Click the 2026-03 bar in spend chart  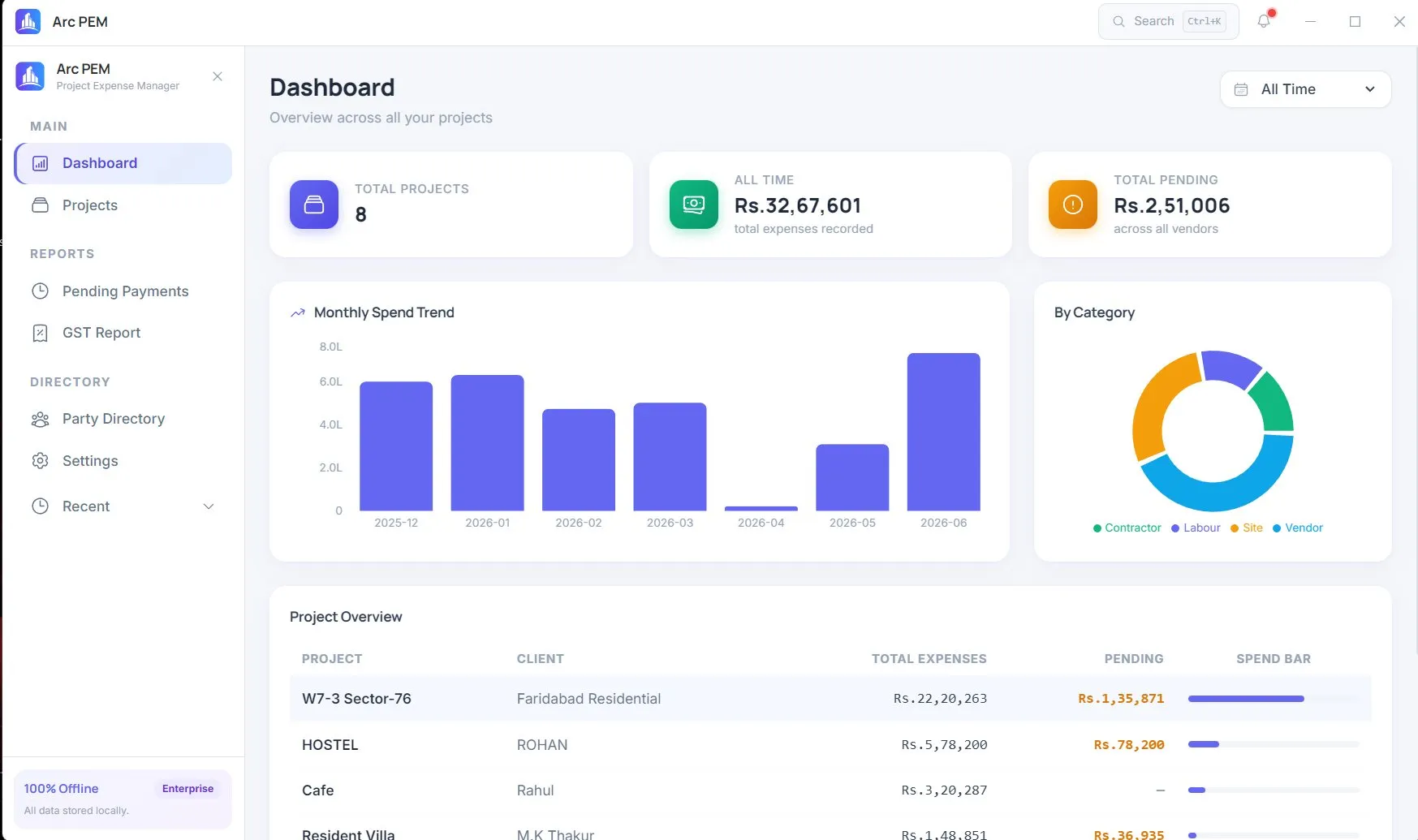pos(670,456)
